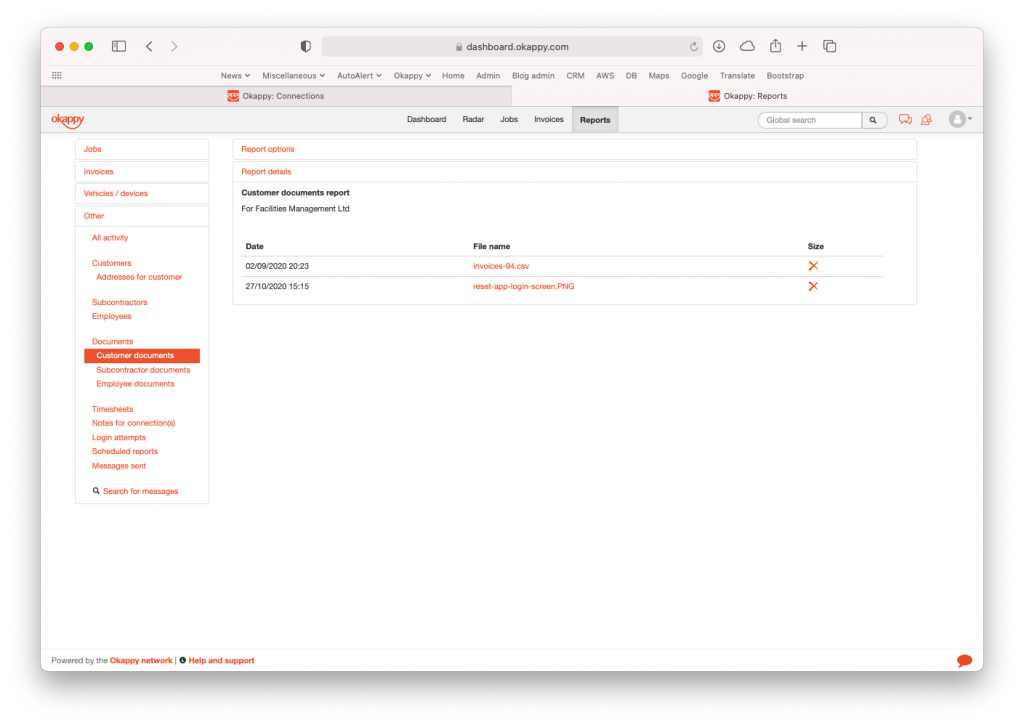This screenshot has height=725, width=1024.
Task: Expand the profile avatar dropdown arrow
Action: pyautogui.click(x=969, y=119)
